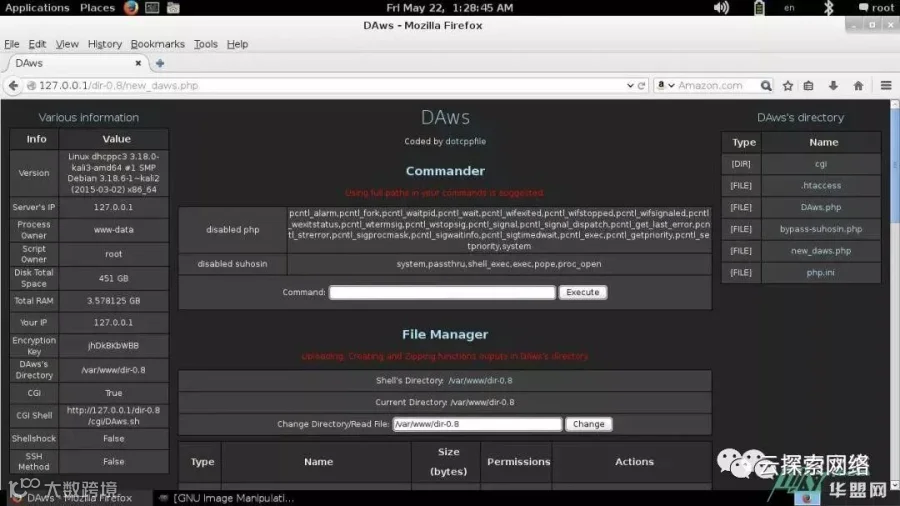Close the DAws tab with its x

138,63
